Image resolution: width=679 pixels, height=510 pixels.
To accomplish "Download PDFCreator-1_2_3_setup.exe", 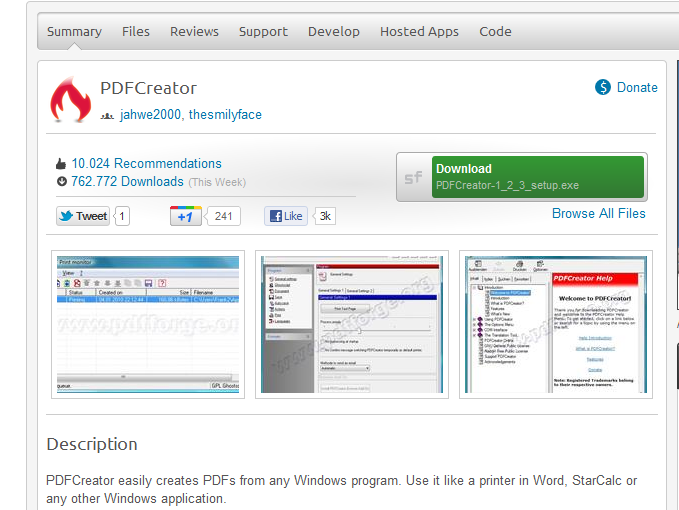I will click(537, 177).
